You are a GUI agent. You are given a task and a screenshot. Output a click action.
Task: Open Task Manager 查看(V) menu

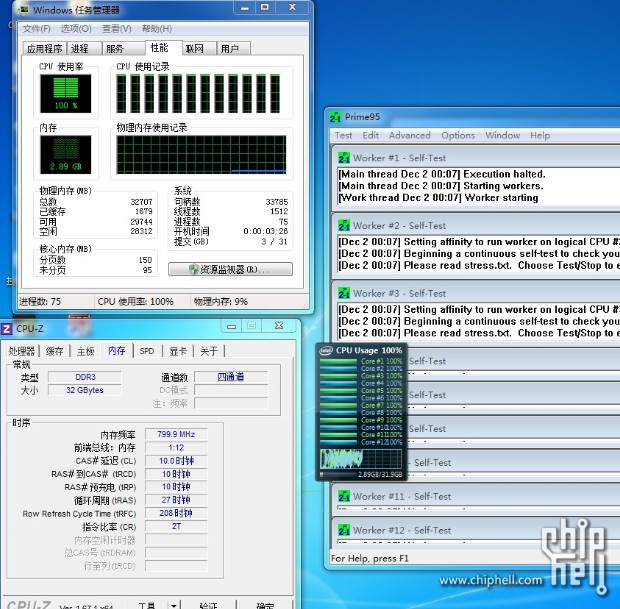coord(117,28)
